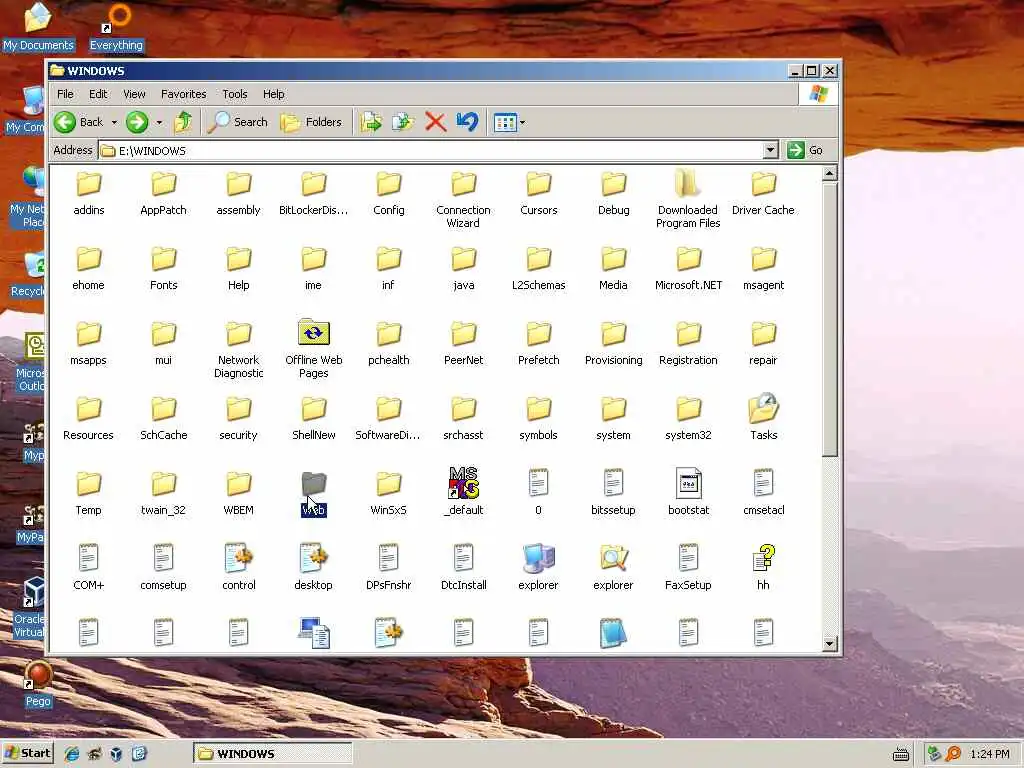Toggle the Folders pane
This screenshot has width=1024, height=768.
[x=311, y=122]
